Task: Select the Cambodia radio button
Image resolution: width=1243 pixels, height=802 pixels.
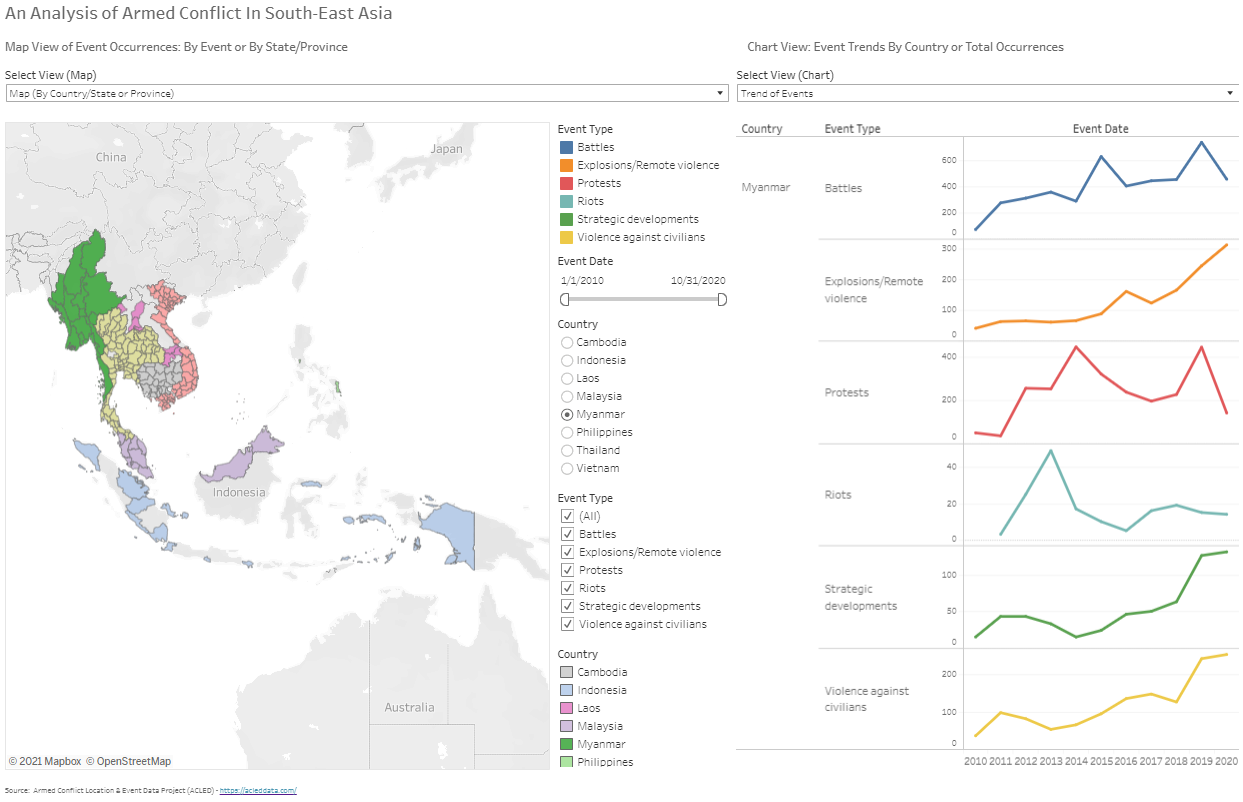Action: 567,343
